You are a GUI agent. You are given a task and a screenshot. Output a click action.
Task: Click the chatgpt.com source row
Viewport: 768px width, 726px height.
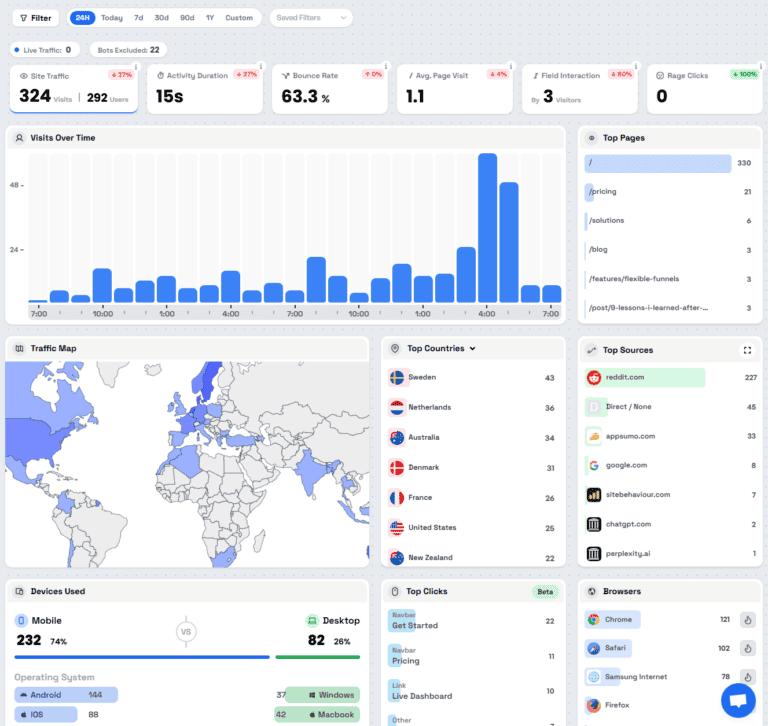[x=671, y=524]
